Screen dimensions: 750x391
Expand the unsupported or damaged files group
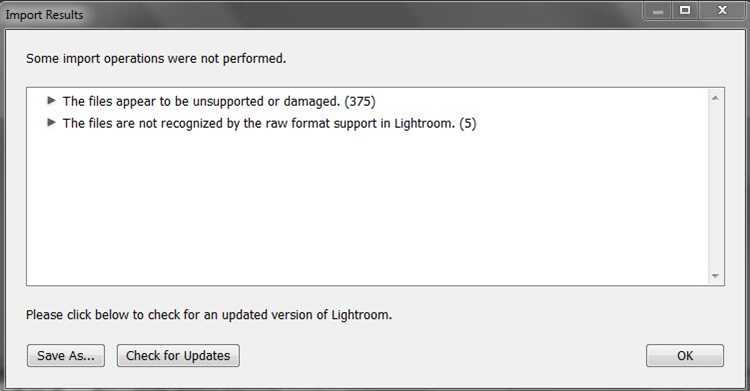(x=52, y=101)
